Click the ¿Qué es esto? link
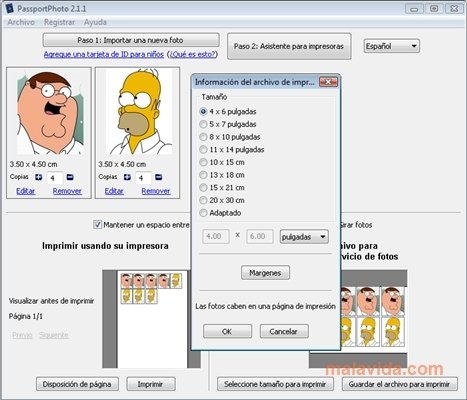Image resolution: width=467 pixels, height=400 pixels. coord(192,54)
